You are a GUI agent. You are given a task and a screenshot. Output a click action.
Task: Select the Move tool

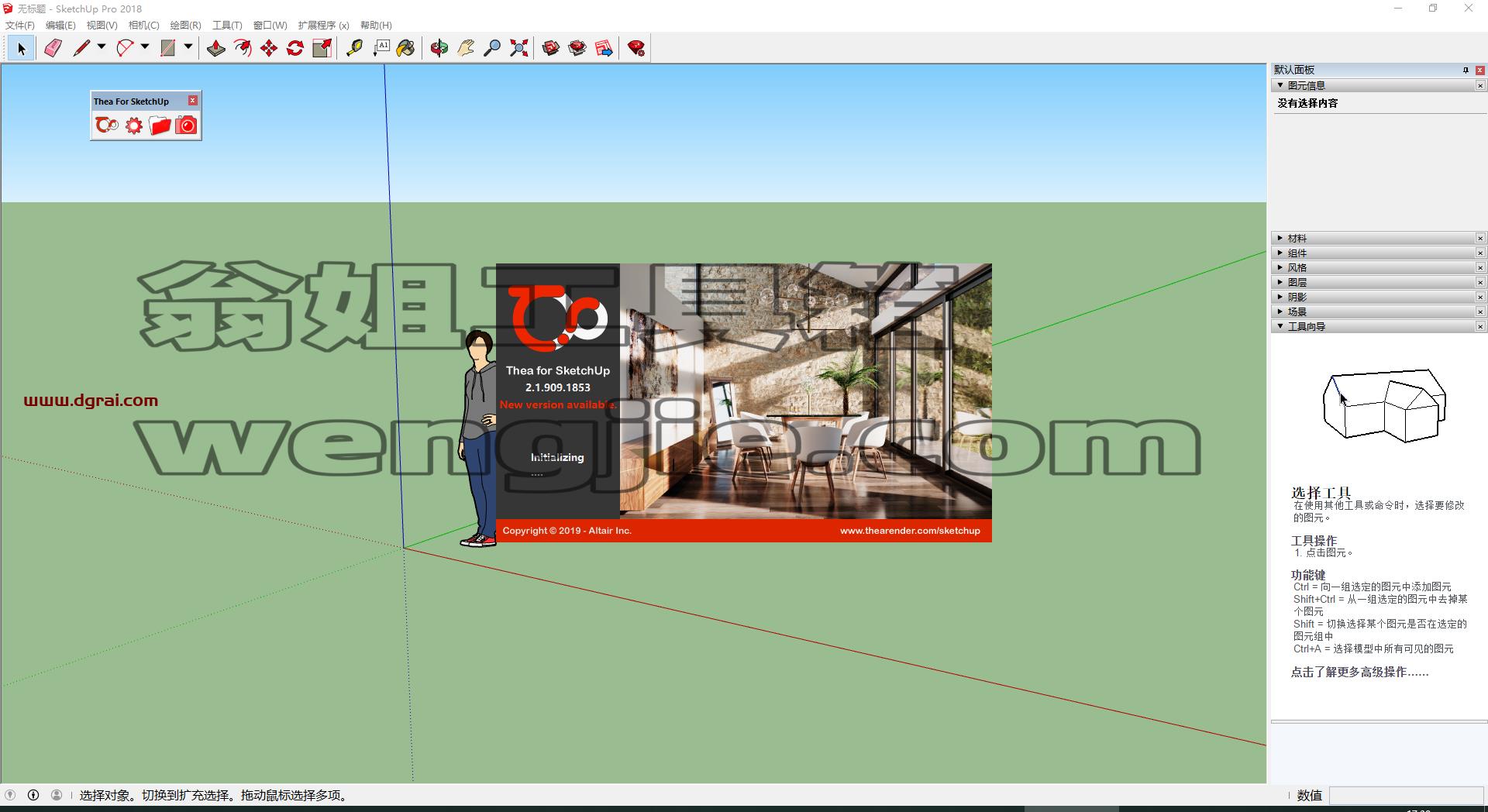tap(269, 49)
